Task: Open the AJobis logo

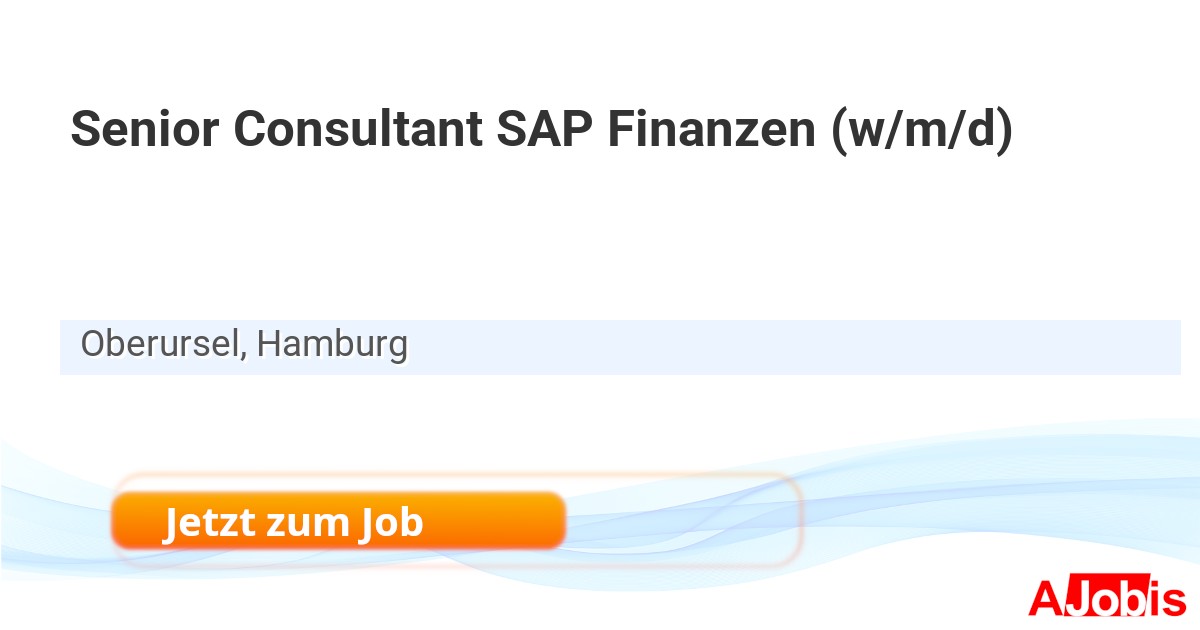Action: (x=1106, y=599)
